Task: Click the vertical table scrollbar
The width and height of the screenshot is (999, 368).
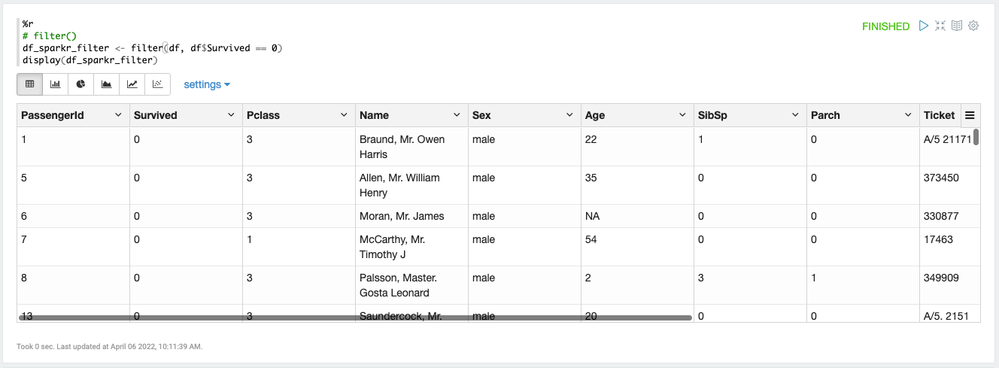Action: 976,137
